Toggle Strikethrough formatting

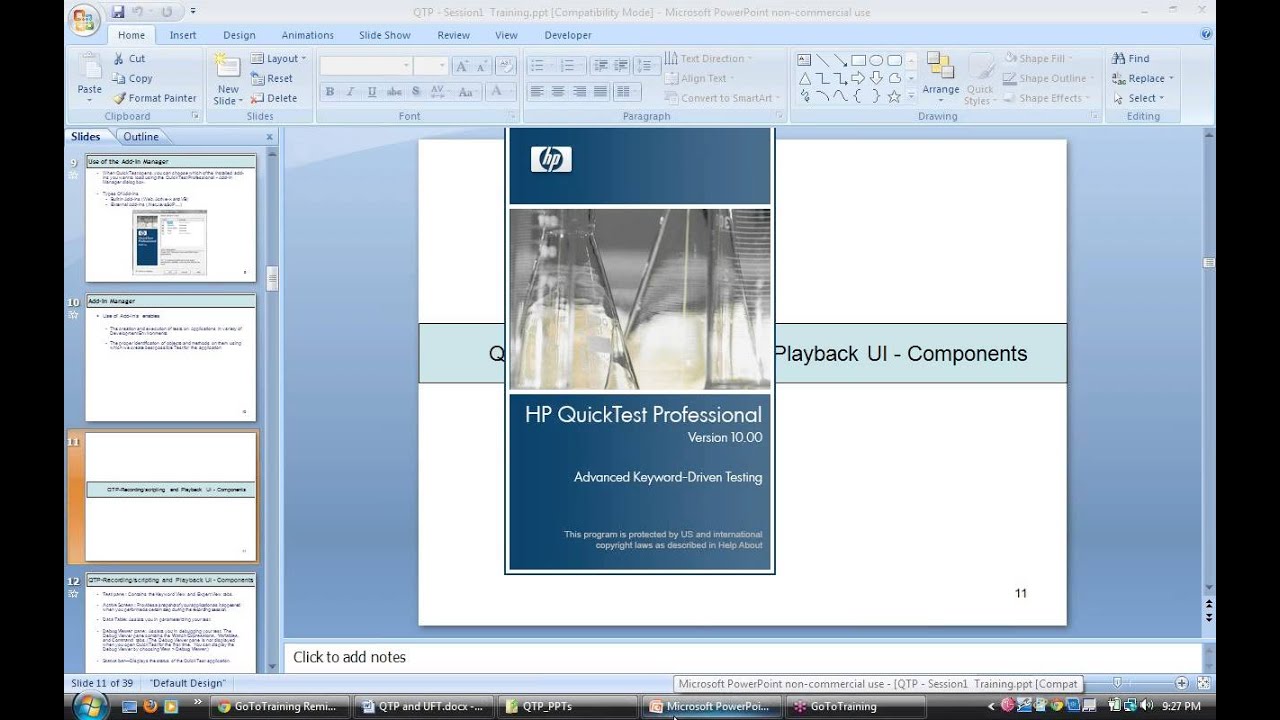(x=394, y=92)
